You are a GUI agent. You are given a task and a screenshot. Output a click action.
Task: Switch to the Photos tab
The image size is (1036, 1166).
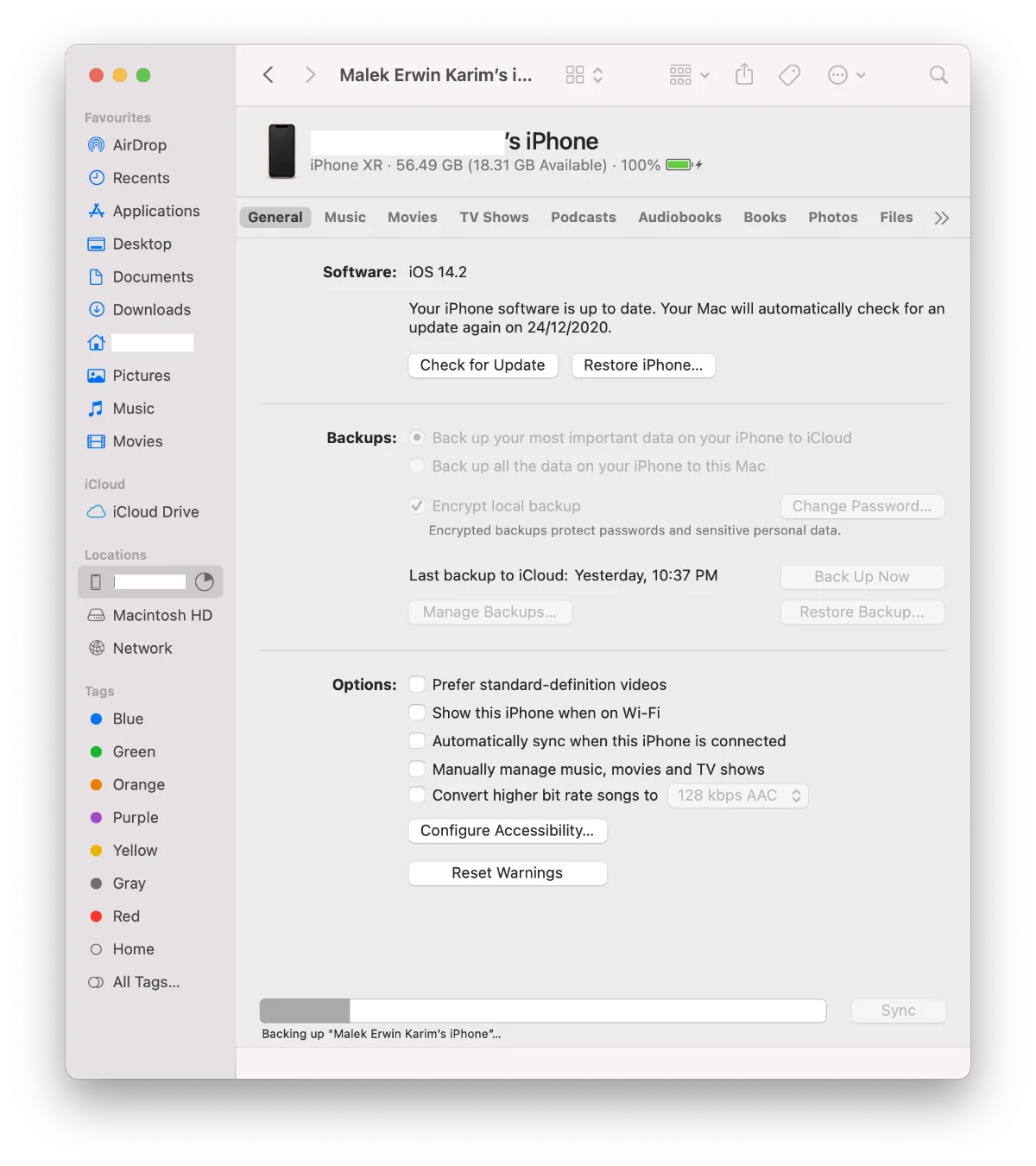(833, 218)
